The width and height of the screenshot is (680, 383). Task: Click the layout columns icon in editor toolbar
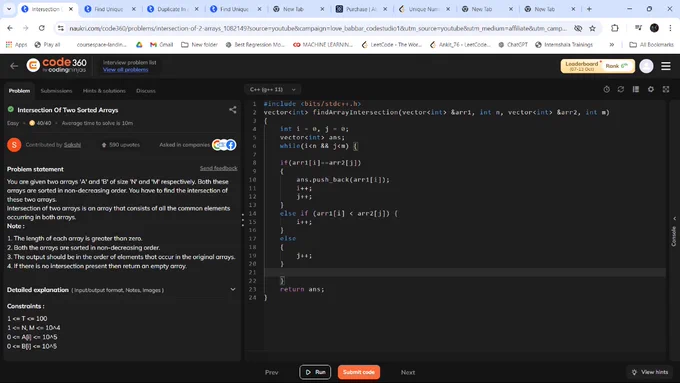[636, 89]
